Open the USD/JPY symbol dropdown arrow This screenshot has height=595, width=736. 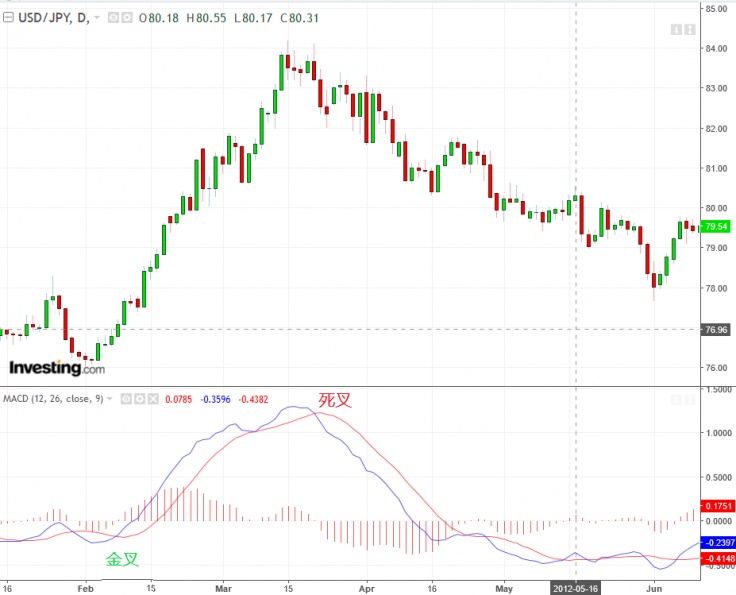96,18
